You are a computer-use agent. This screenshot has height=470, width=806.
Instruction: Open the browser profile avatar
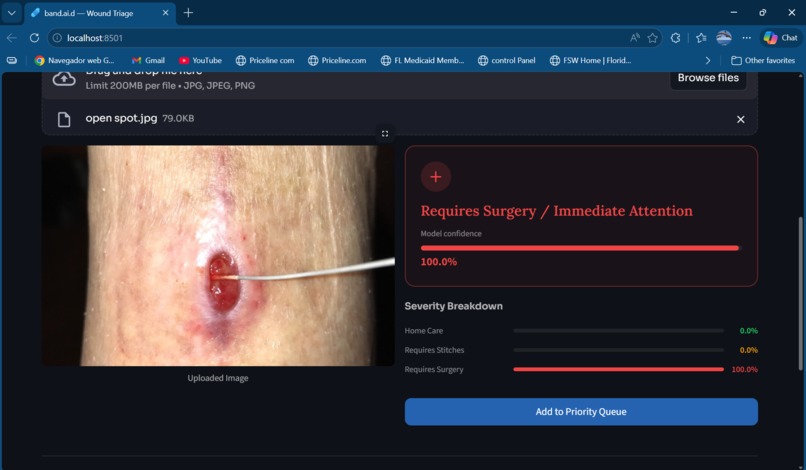click(x=724, y=38)
